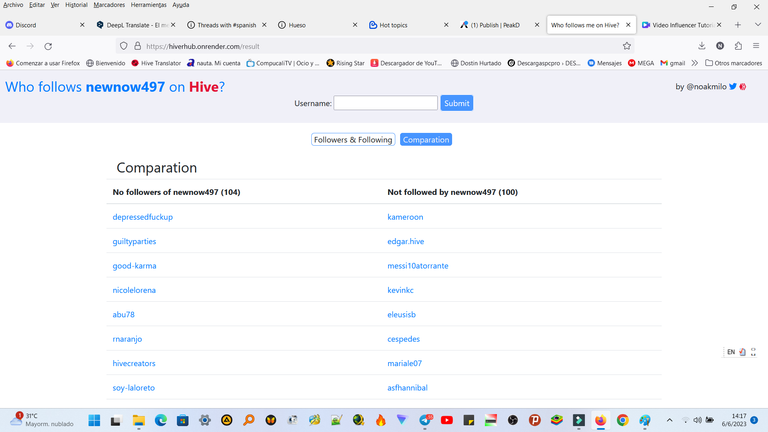Screen dimensions: 768x432
Task: Open the depressedfuckup profile link
Action: point(143,217)
